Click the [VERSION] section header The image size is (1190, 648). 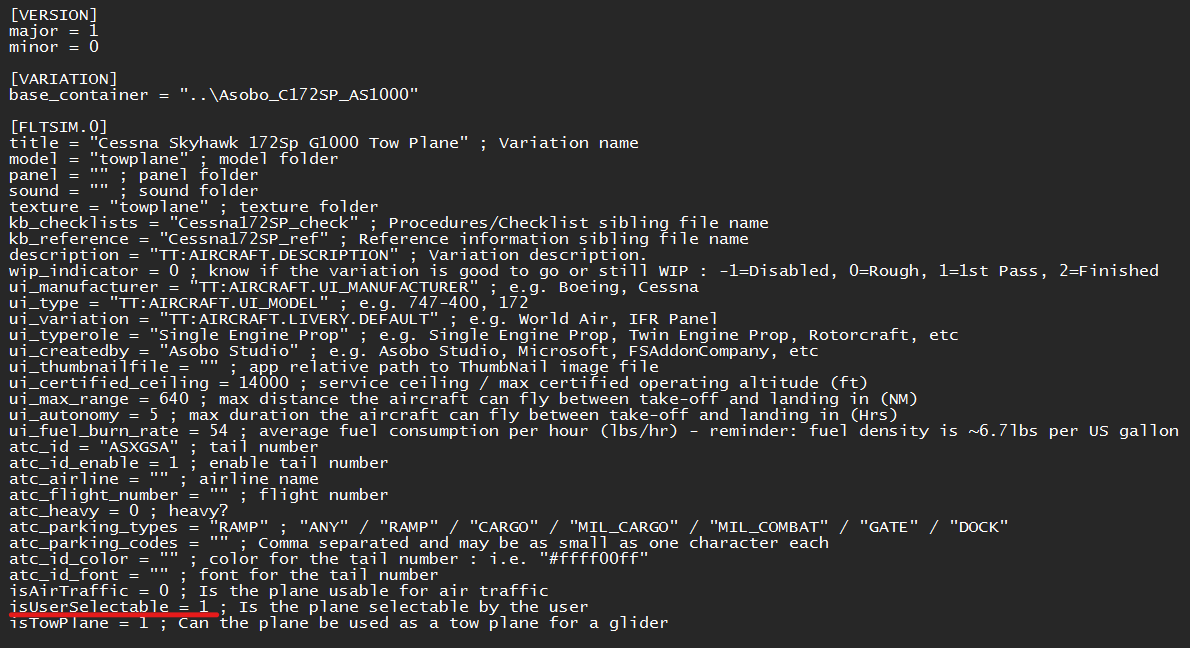click(x=53, y=15)
